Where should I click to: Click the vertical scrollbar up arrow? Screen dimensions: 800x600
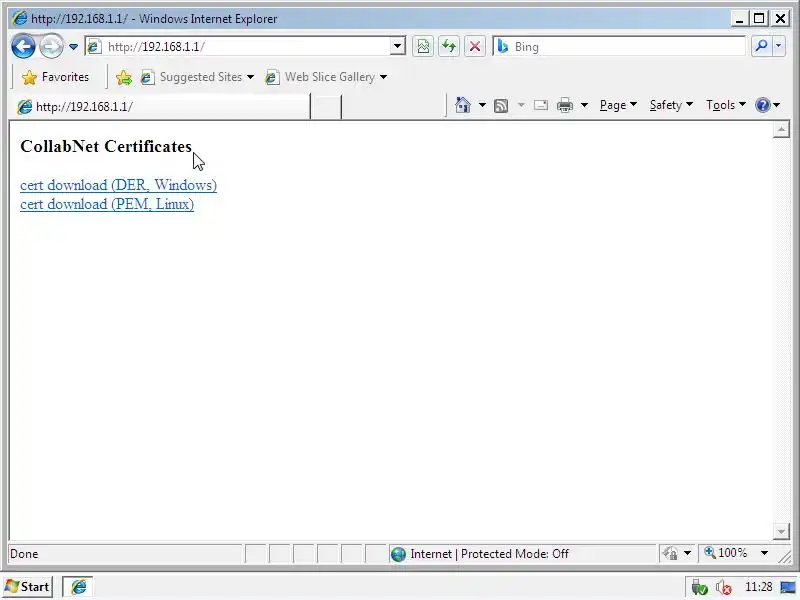pyautogui.click(x=781, y=130)
